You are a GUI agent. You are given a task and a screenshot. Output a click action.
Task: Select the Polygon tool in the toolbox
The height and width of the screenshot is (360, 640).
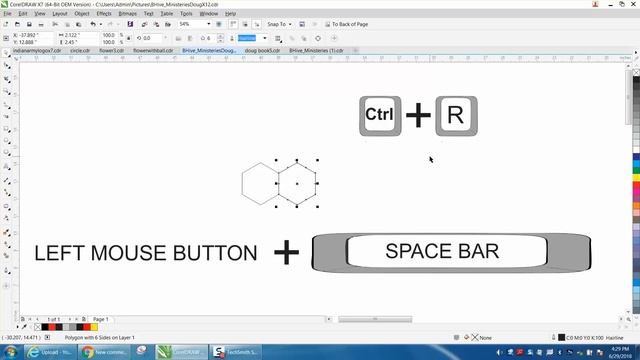(x=6, y=153)
